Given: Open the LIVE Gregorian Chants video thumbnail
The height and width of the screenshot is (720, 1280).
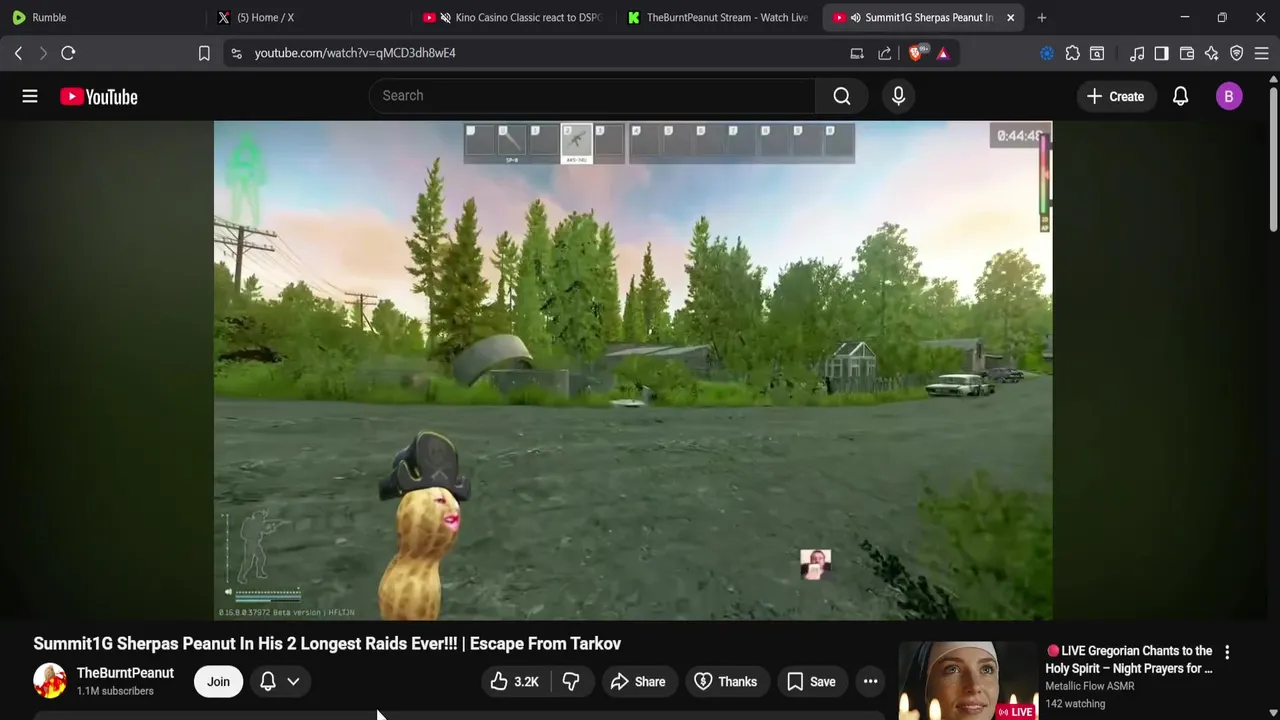Looking at the screenshot, I should point(966,681).
